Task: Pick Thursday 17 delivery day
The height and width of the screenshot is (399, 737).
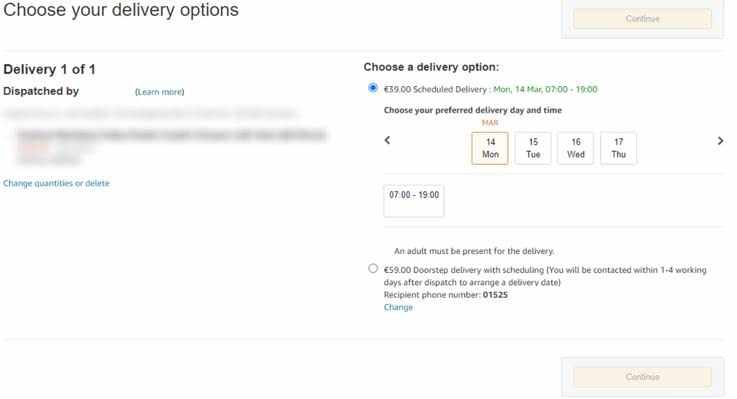Action: click(619, 148)
